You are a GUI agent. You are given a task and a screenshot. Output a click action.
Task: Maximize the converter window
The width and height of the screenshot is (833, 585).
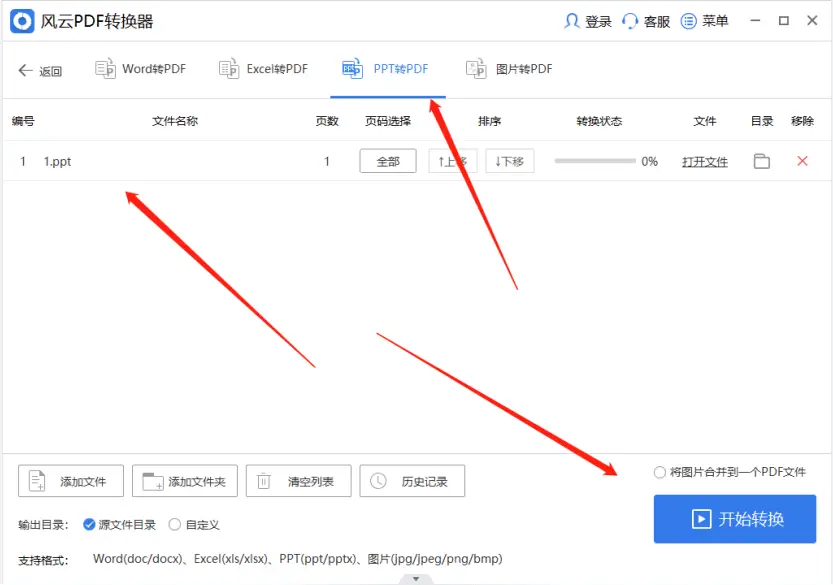coord(784,21)
